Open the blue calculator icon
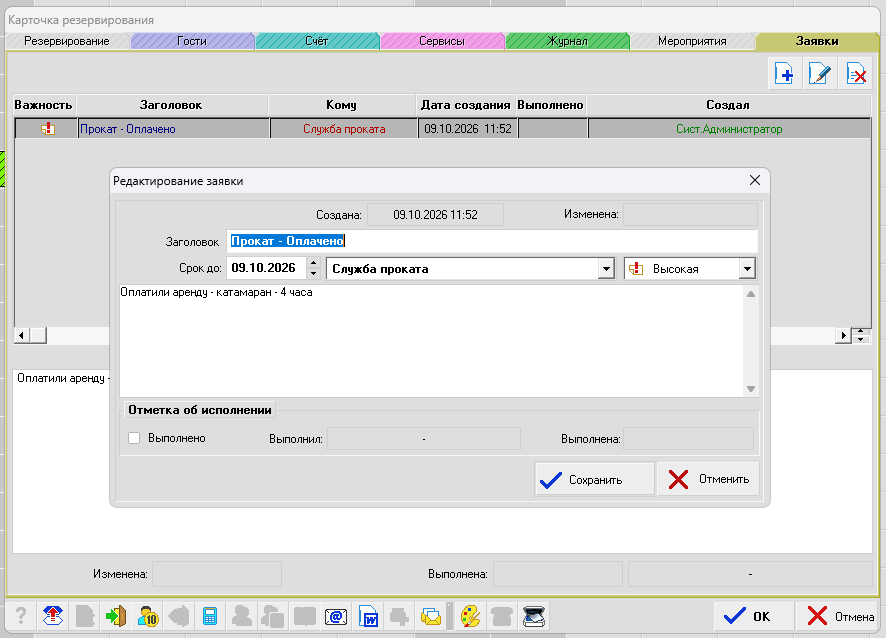Image resolution: width=886 pixels, height=638 pixels. tap(210, 616)
